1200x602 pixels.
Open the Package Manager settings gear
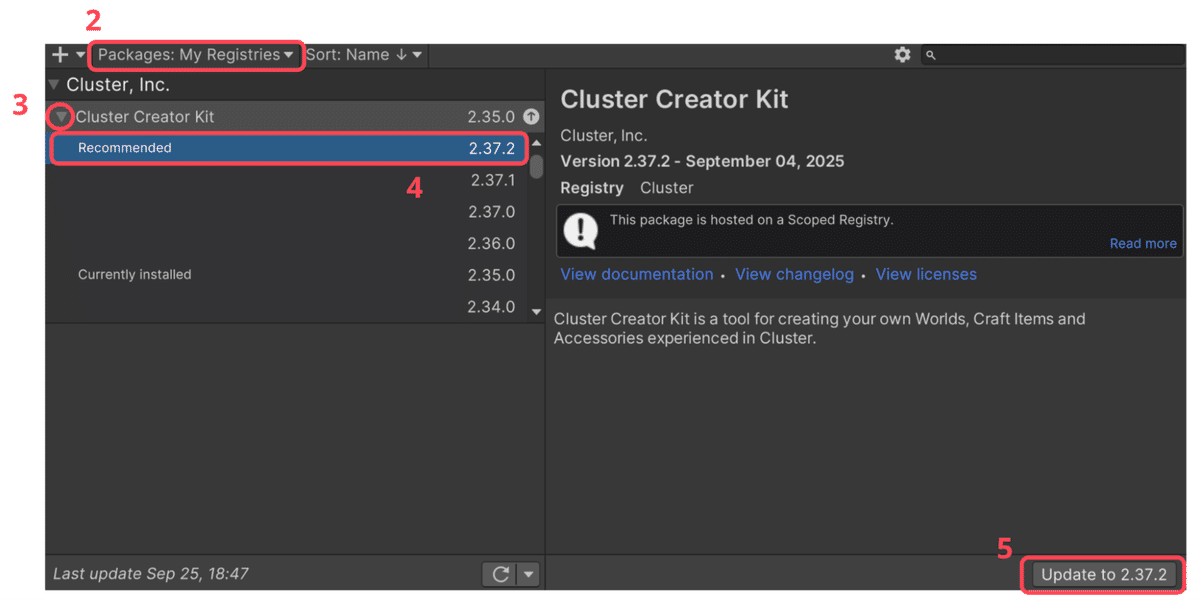[903, 55]
